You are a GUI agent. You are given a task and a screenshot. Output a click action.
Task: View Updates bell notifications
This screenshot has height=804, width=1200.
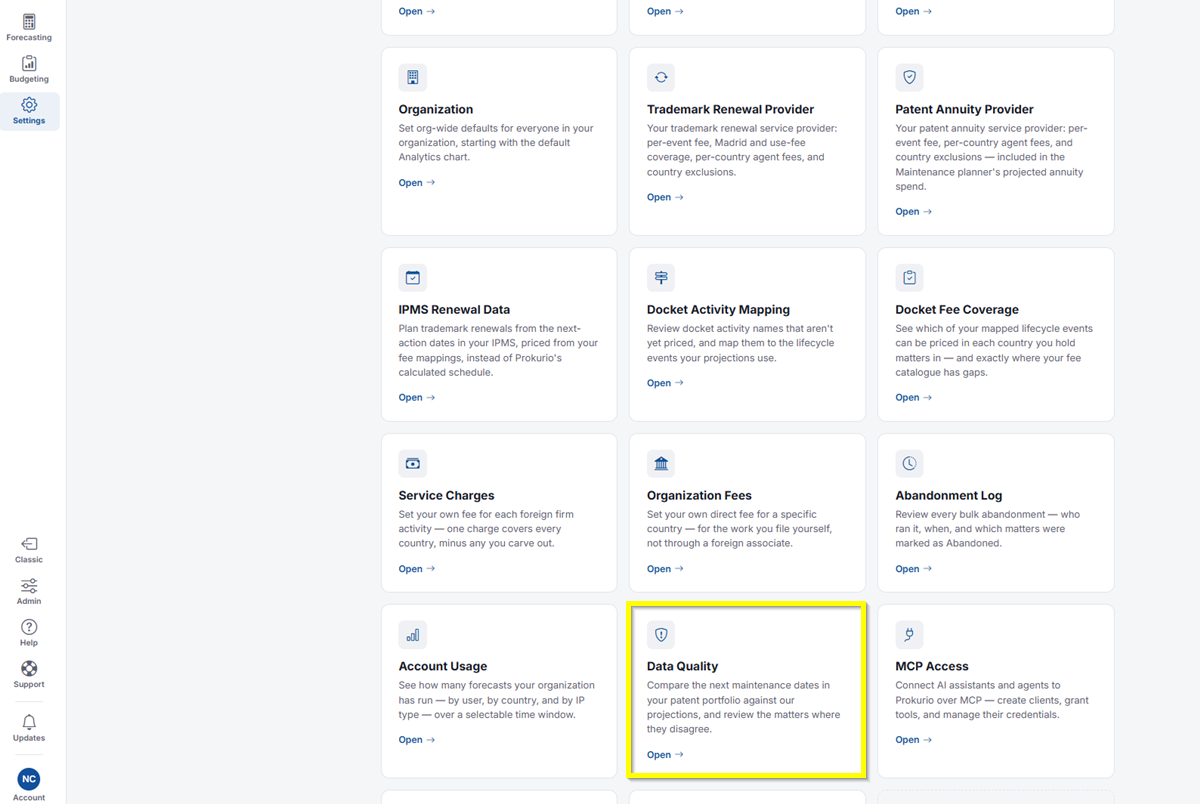(29, 728)
